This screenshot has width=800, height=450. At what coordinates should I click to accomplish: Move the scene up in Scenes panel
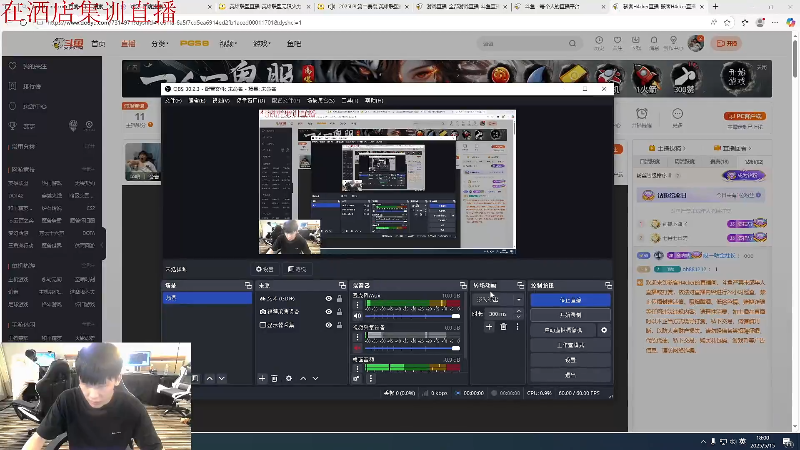click(x=210, y=379)
